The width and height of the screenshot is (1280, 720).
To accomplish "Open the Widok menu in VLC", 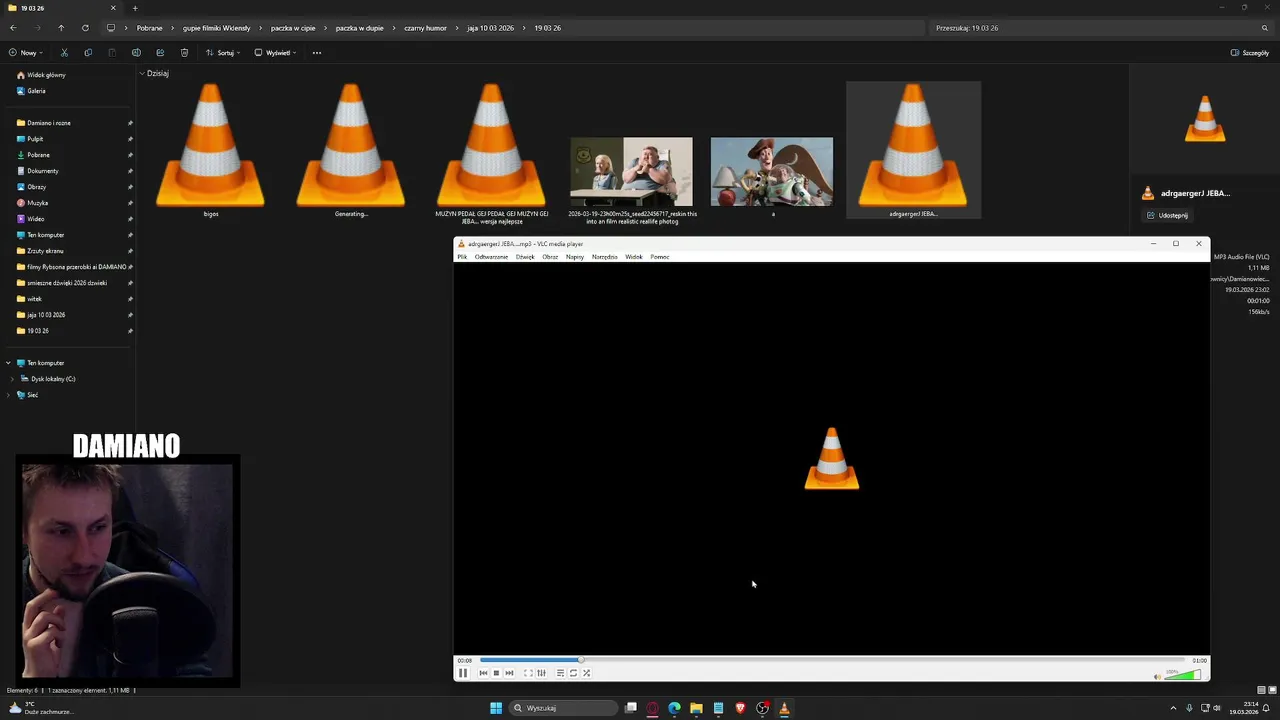I will 634,257.
